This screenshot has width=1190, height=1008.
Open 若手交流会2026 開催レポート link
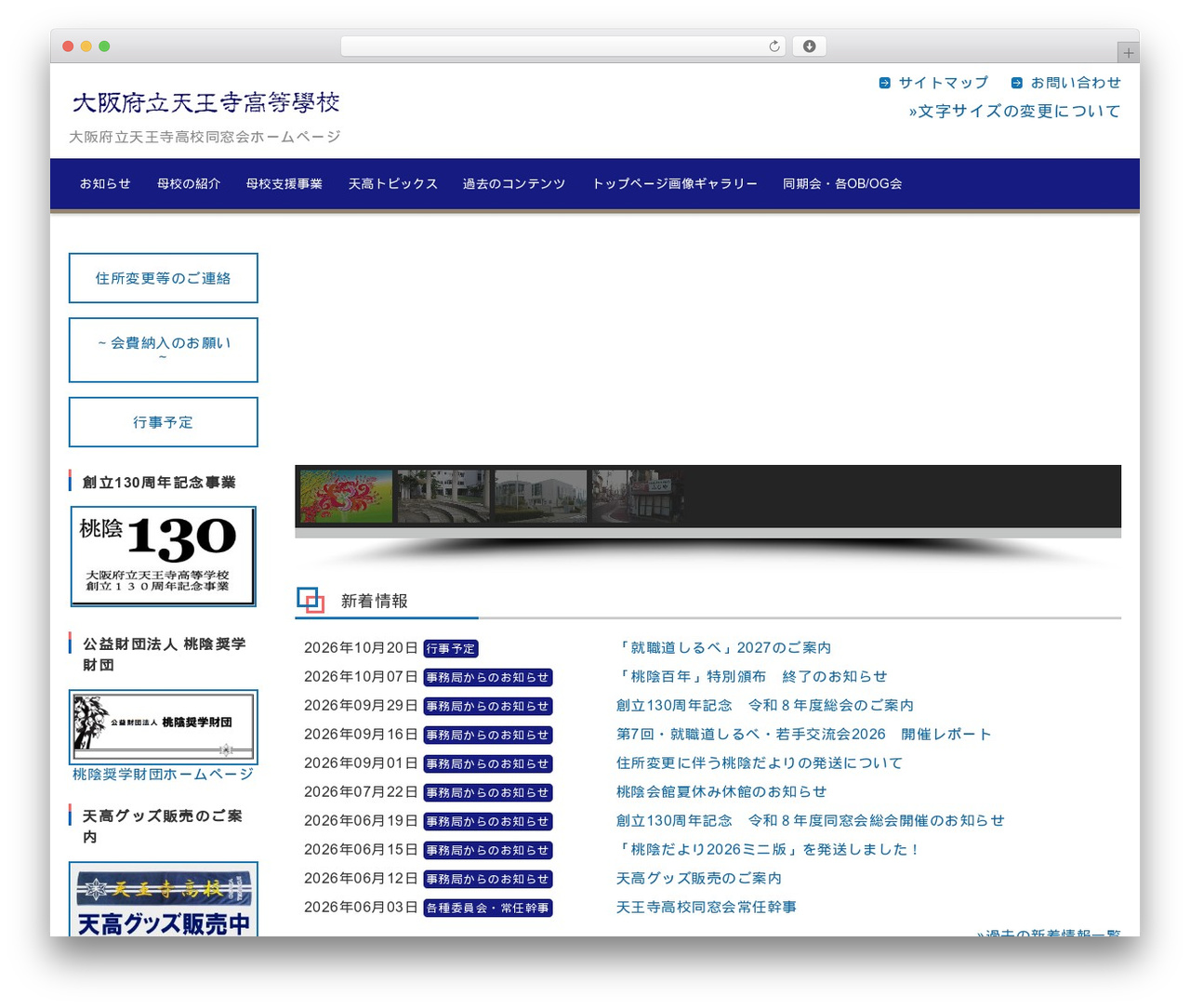(804, 735)
